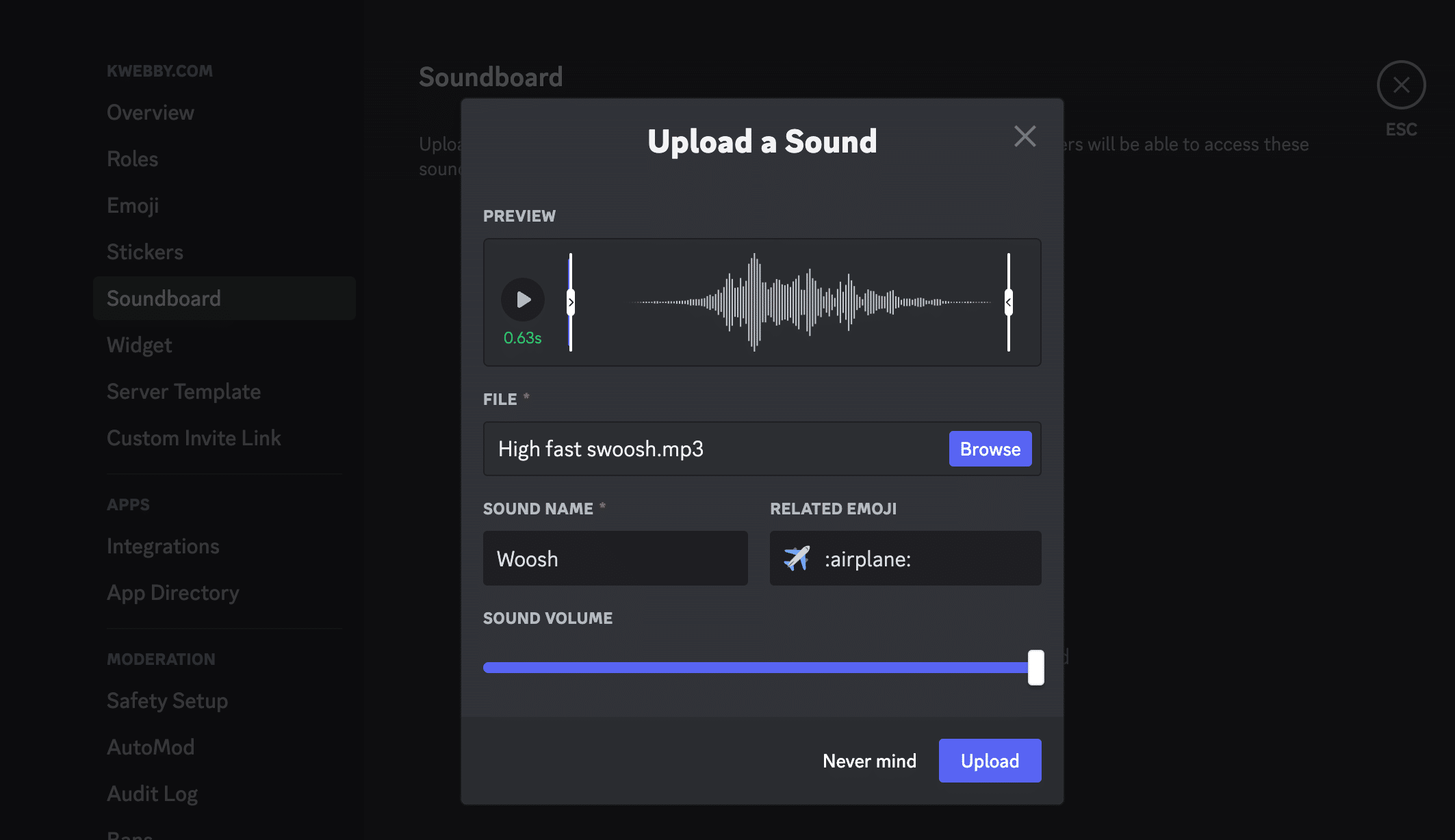Screen dimensions: 1455x840
Task: Click the Safety Setup option under Moderation
Action: 167,700
